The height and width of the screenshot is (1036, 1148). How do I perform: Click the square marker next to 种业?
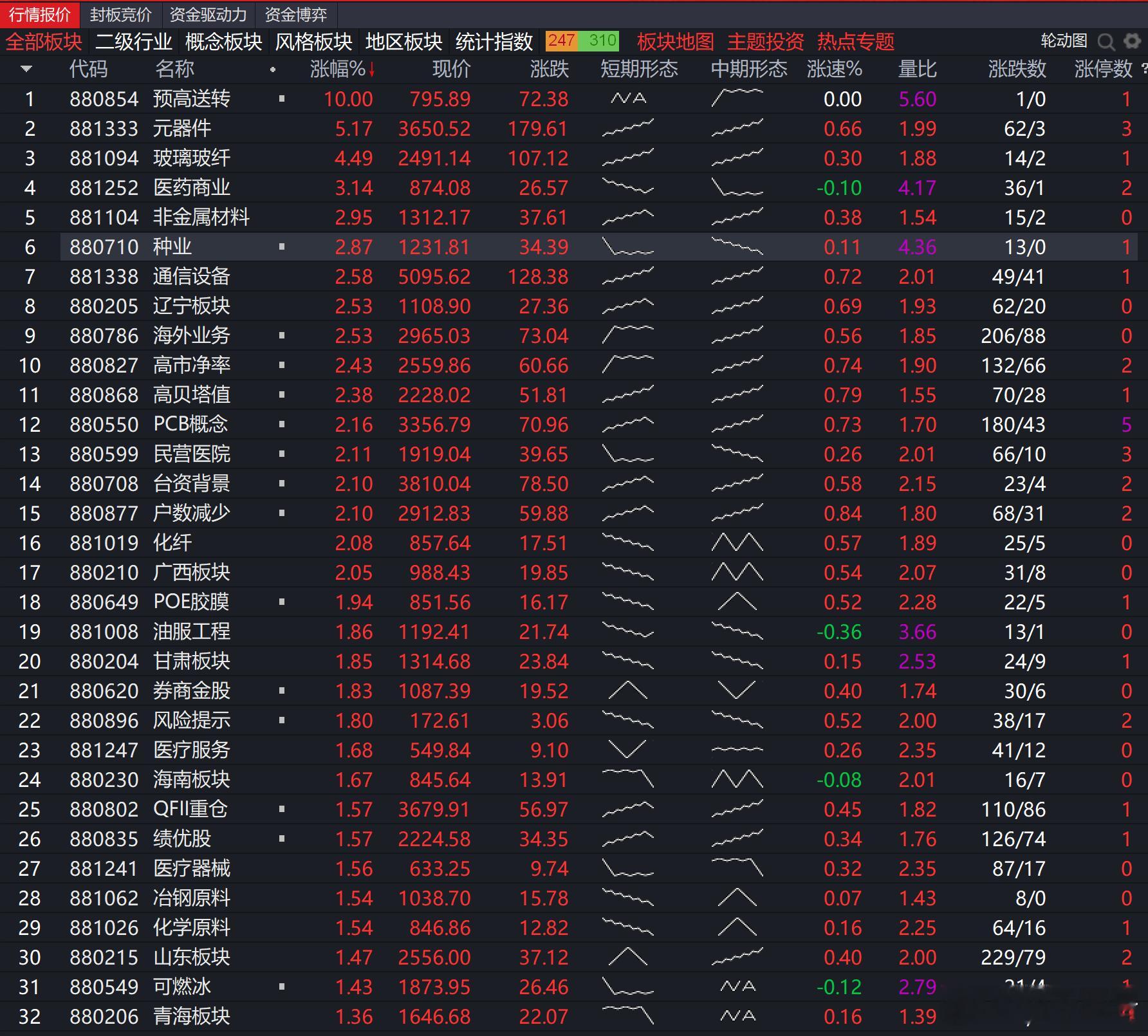(x=282, y=247)
